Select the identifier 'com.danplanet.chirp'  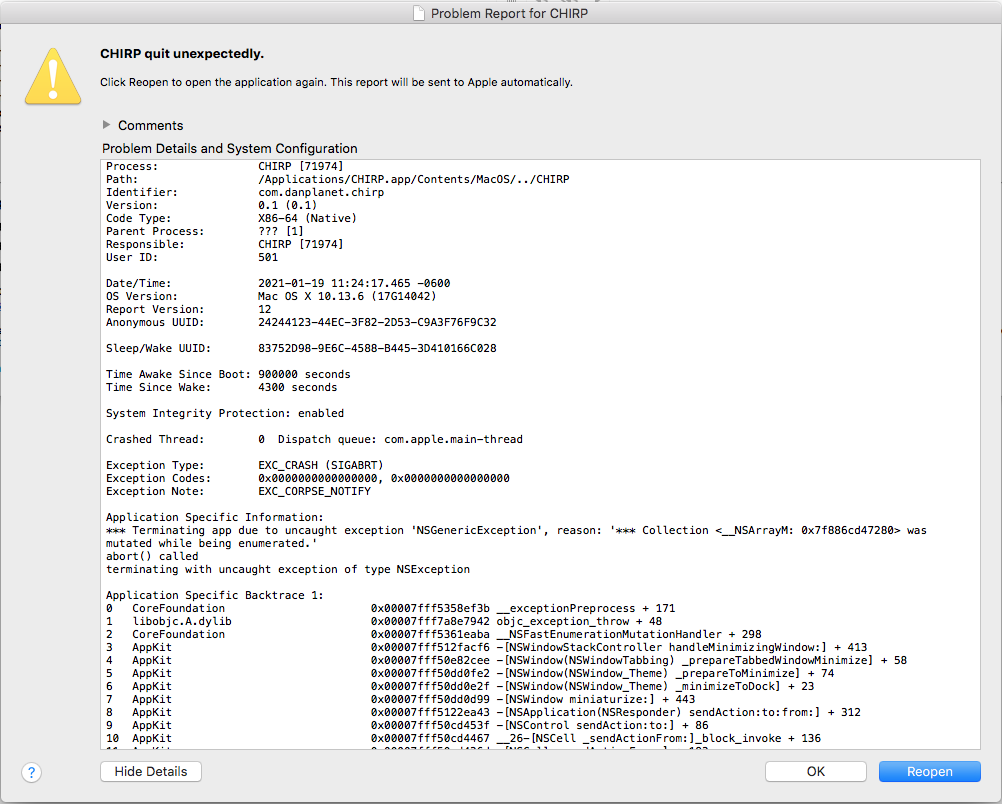[x=321, y=192]
